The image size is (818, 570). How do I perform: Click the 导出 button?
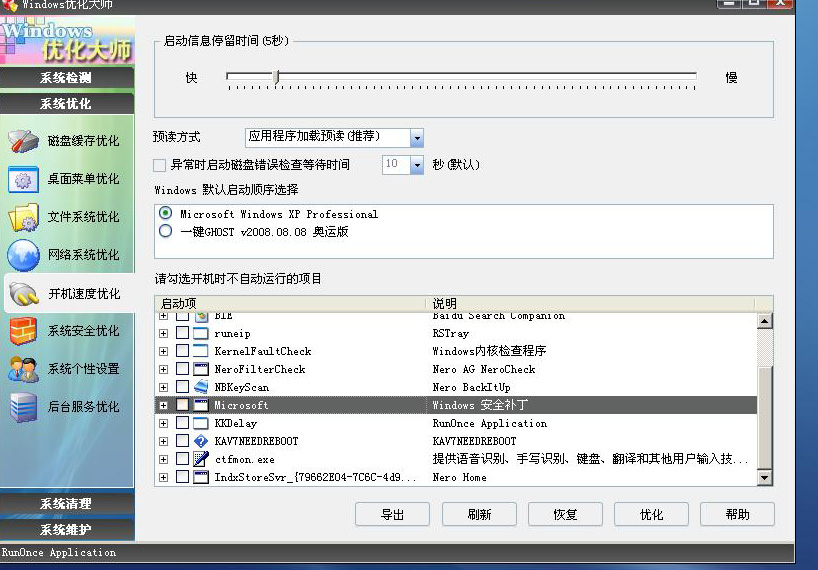coord(392,515)
